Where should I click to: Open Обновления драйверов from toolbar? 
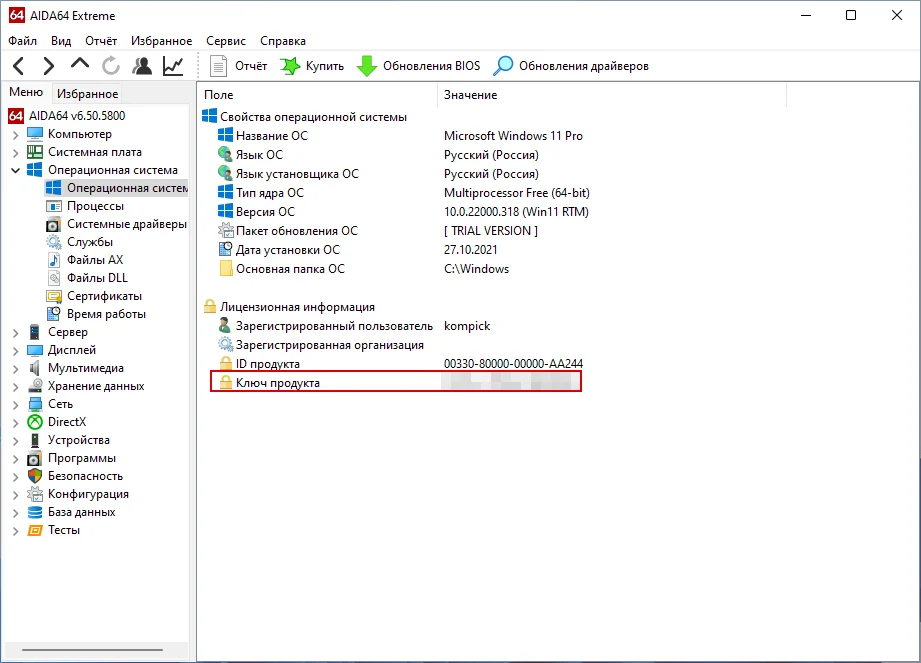(x=572, y=66)
